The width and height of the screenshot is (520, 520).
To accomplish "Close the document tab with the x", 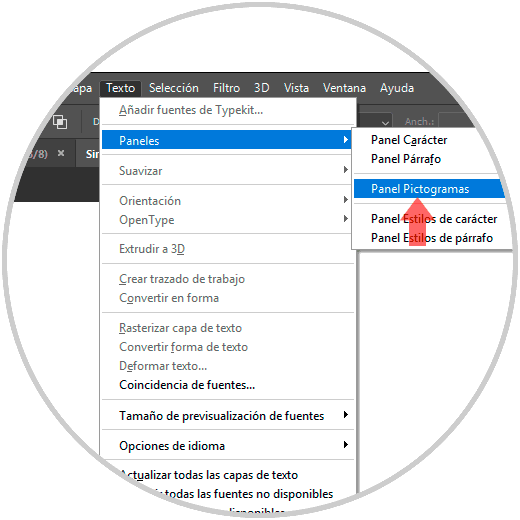I will tap(61, 153).
